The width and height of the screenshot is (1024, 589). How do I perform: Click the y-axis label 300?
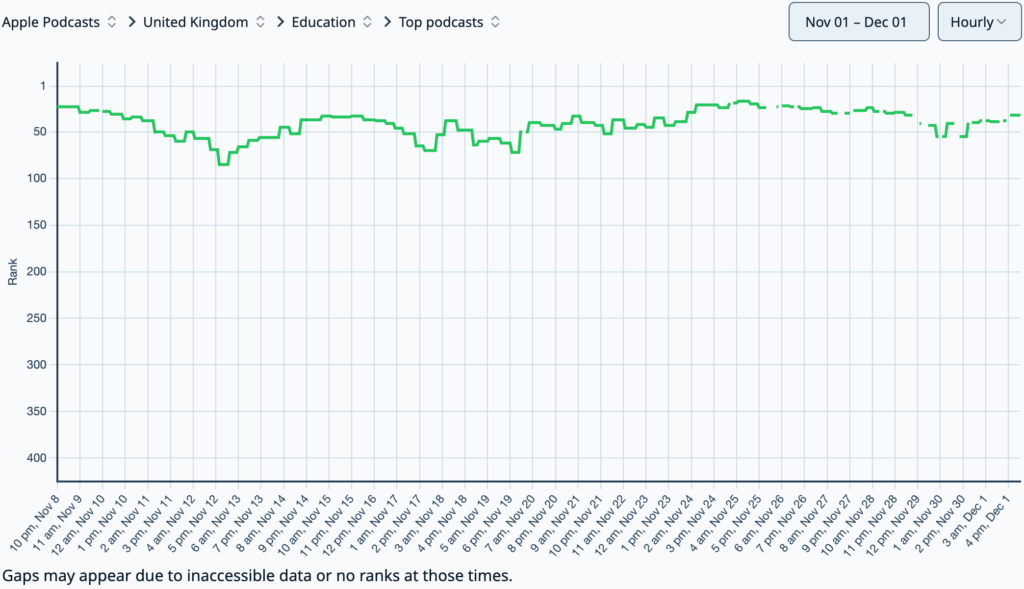coord(37,364)
